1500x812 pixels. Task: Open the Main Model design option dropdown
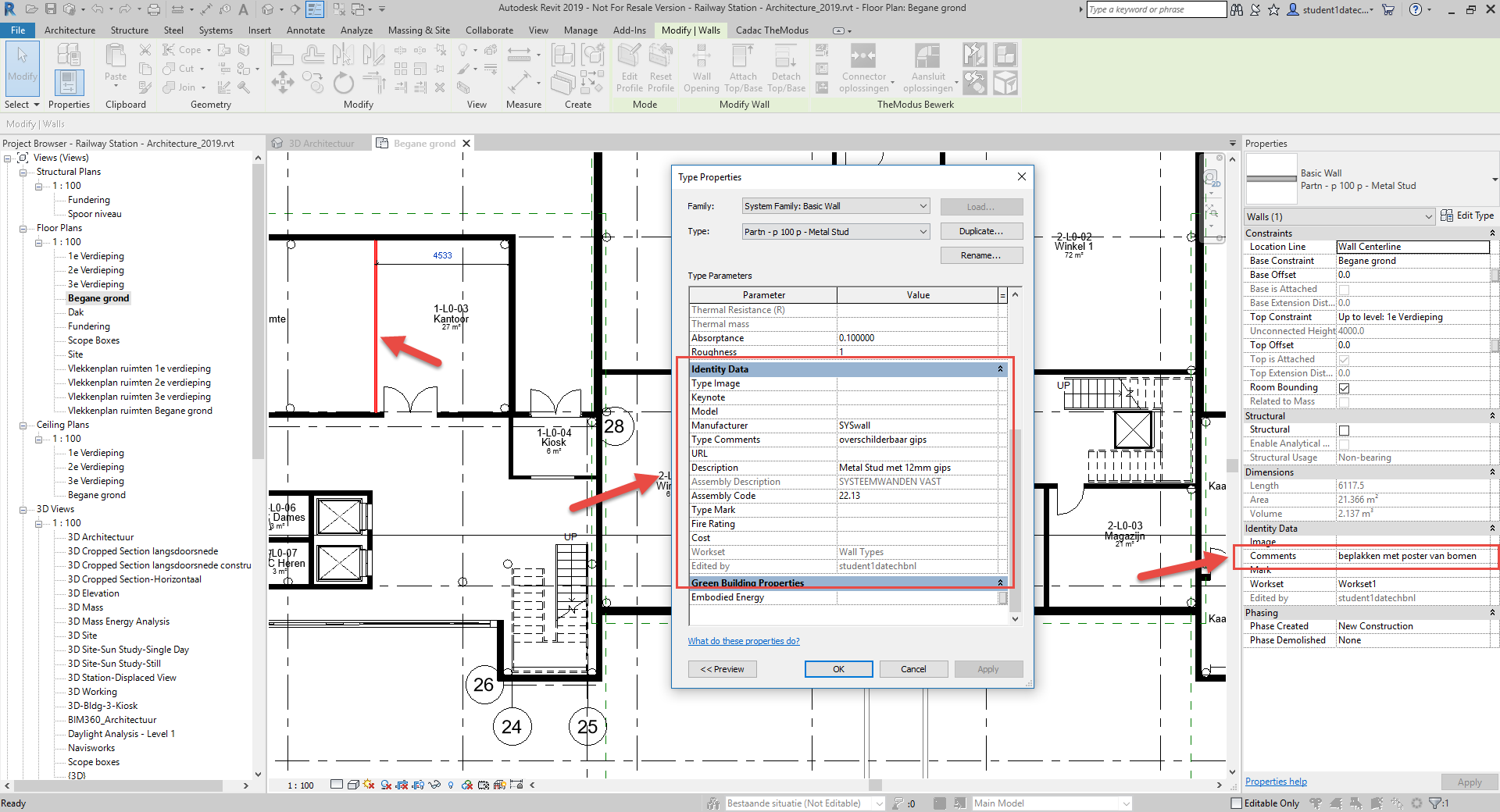(1052, 803)
